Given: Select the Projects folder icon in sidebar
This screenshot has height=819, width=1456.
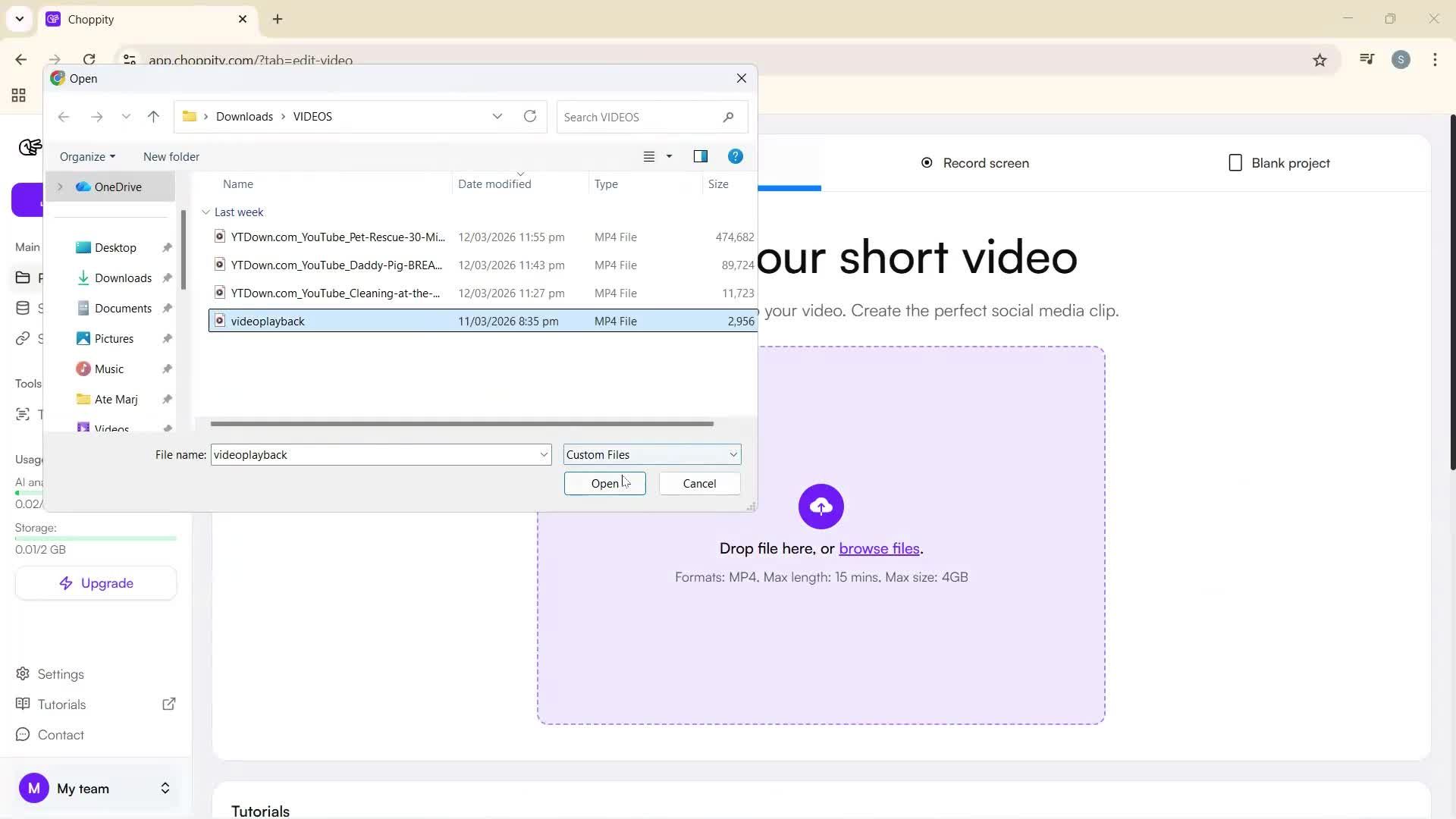Looking at the screenshot, I should pyautogui.click(x=24, y=278).
